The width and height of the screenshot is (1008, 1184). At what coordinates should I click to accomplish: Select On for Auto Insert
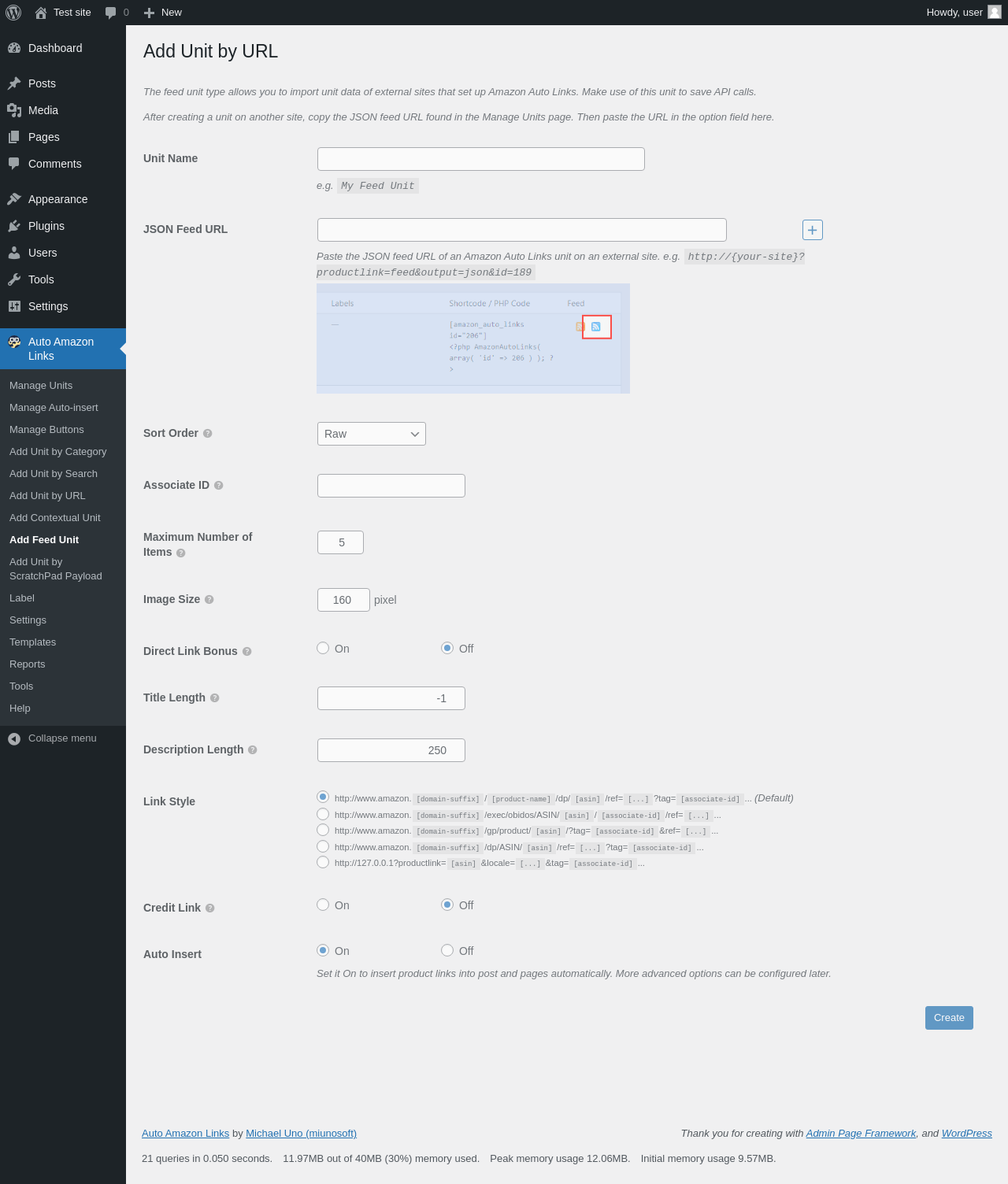pos(323,950)
